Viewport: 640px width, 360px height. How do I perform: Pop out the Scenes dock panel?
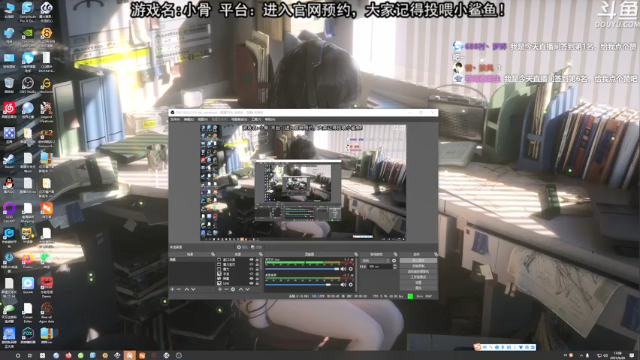tap(213, 254)
